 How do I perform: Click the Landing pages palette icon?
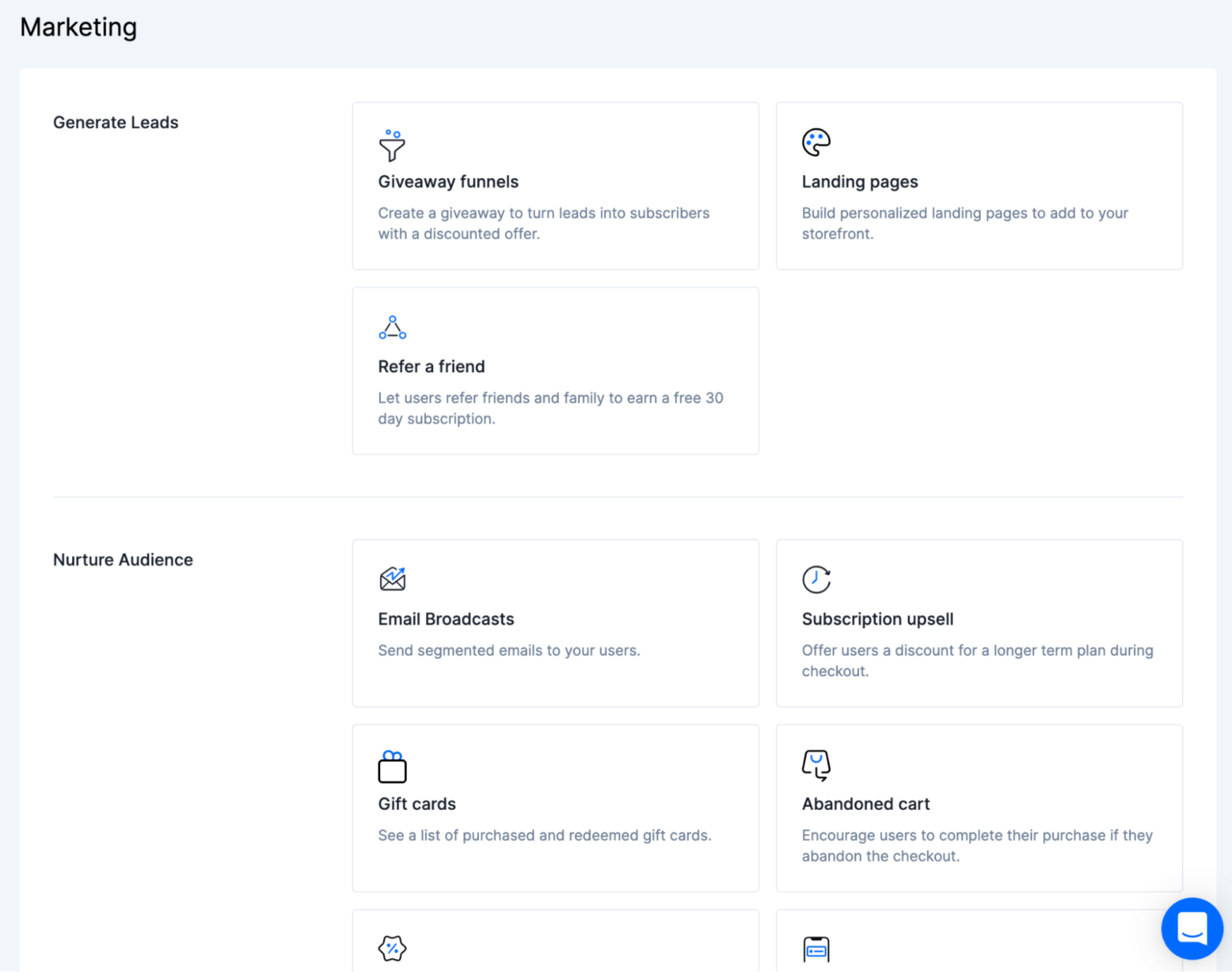pyautogui.click(x=816, y=143)
